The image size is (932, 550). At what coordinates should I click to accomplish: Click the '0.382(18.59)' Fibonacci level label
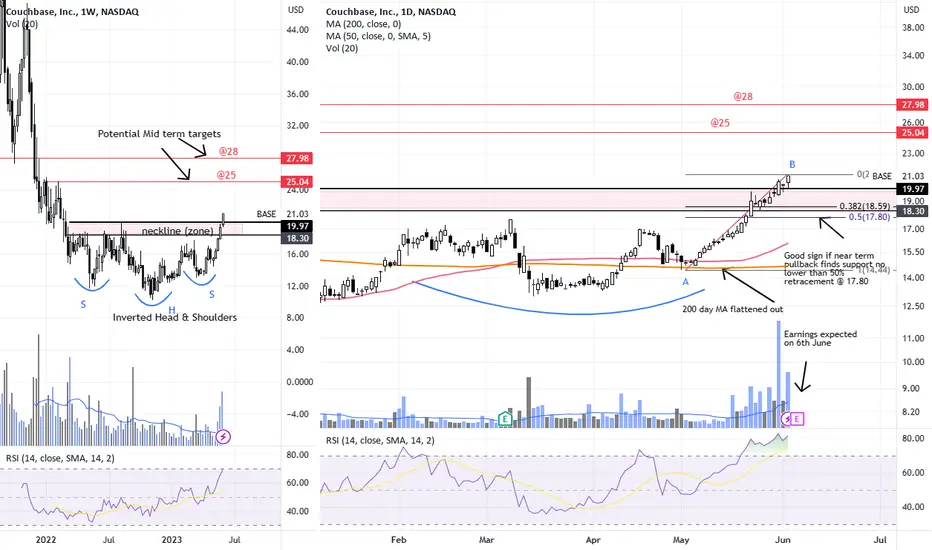[x=865, y=206]
